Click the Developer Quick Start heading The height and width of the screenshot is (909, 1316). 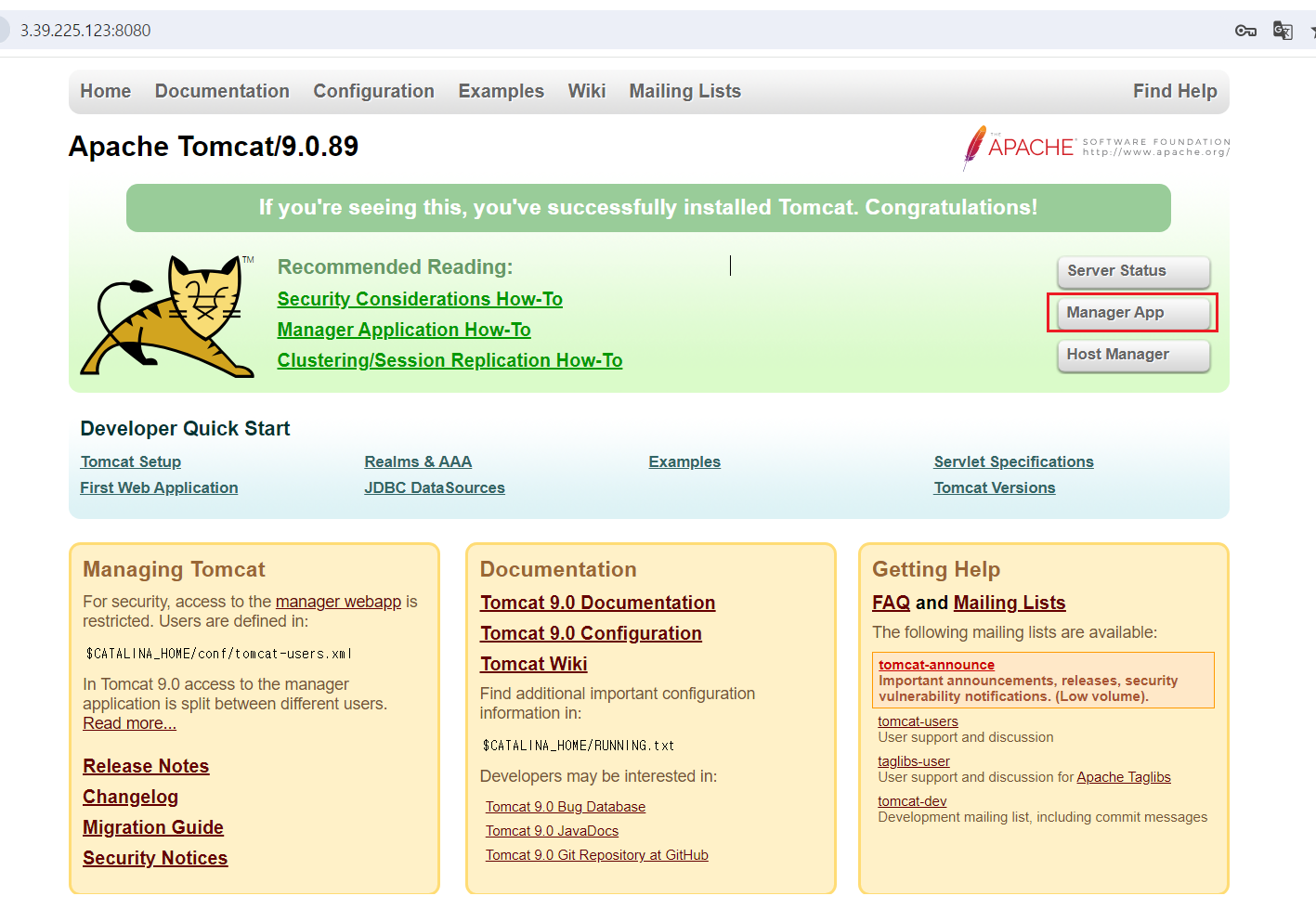185,429
